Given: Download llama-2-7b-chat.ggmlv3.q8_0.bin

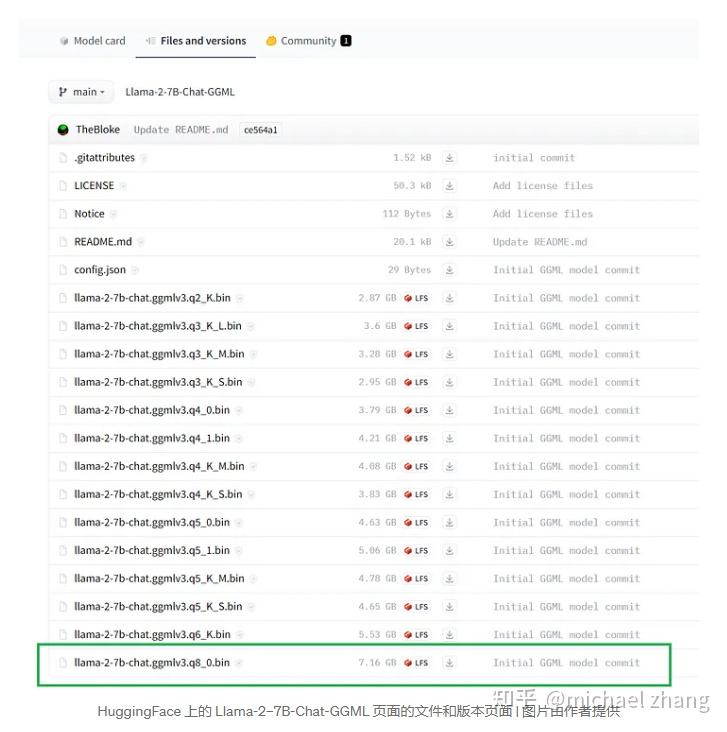Looking at the screenshot, I should [450, 662].
